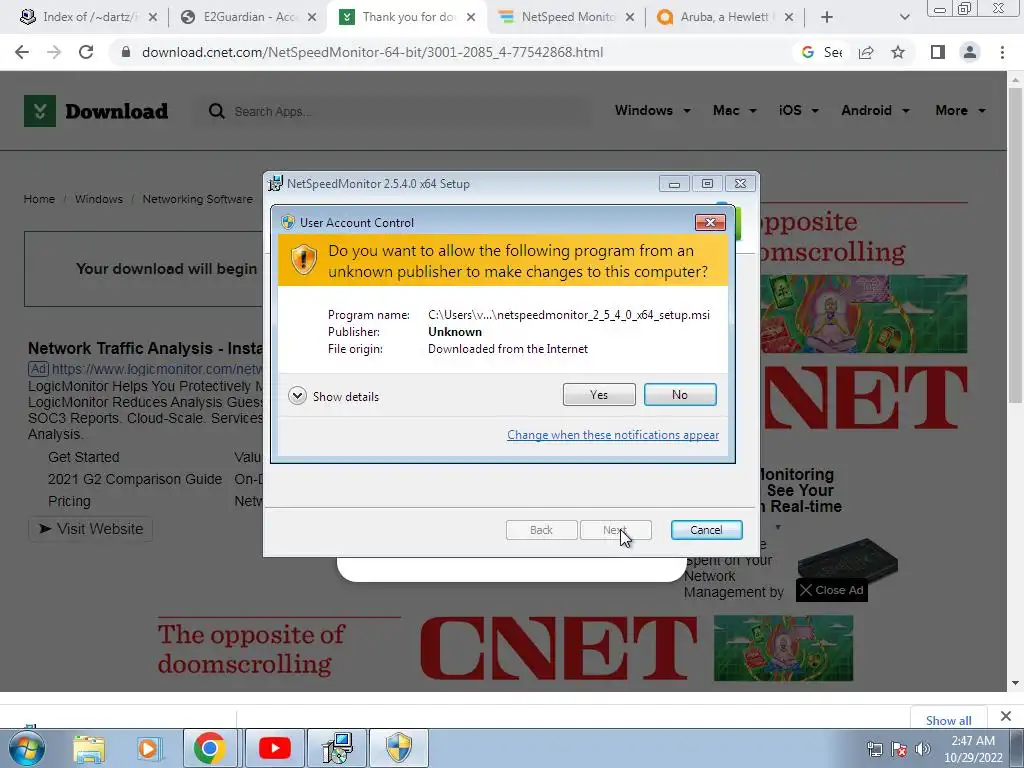Open the browser side panel icon
Viewport: 1024px width, 768px height.
point(938,52)
